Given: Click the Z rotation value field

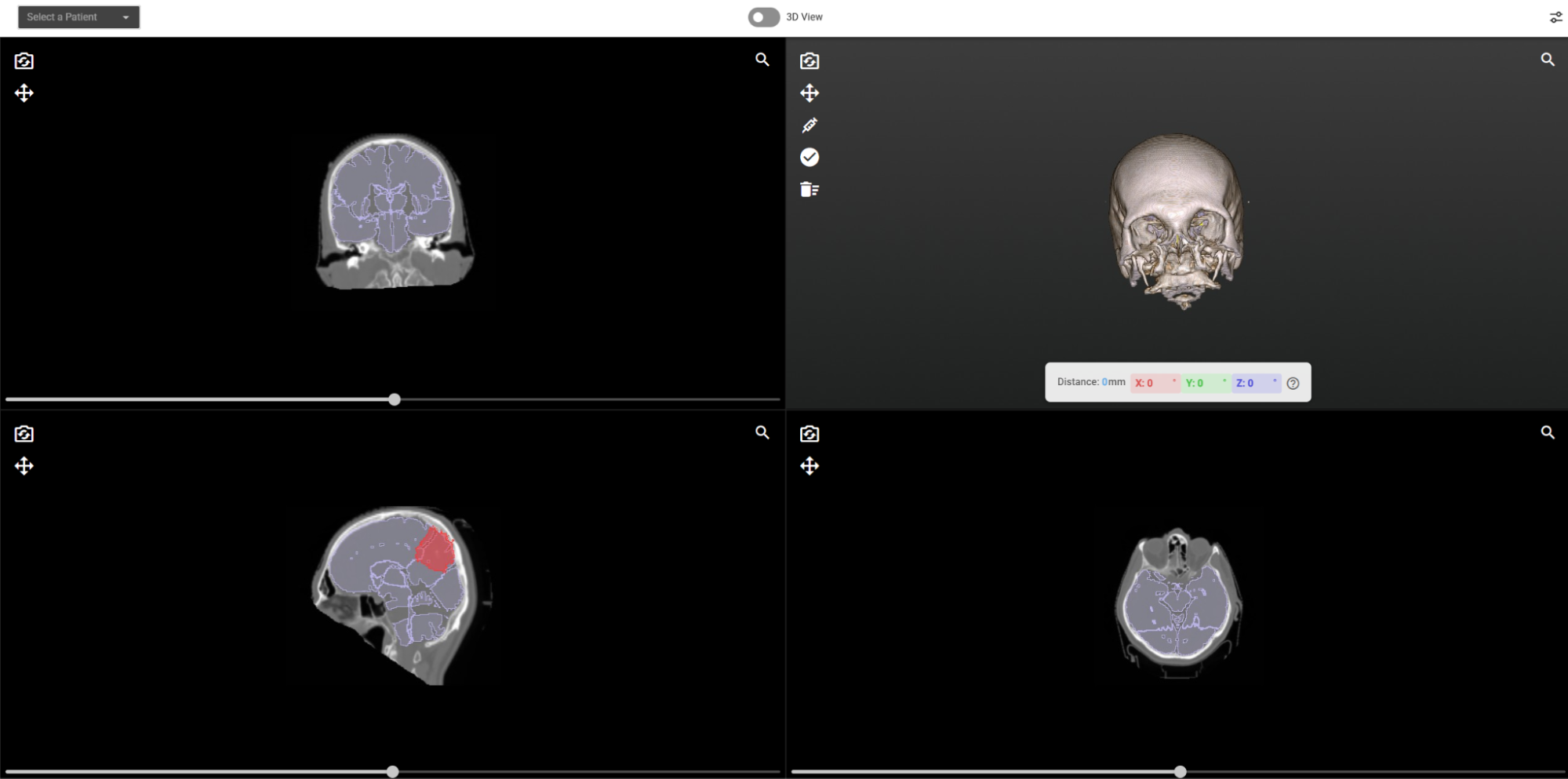Looking at the screenshot, I should pyautogui.click(x=1256, y=384).
